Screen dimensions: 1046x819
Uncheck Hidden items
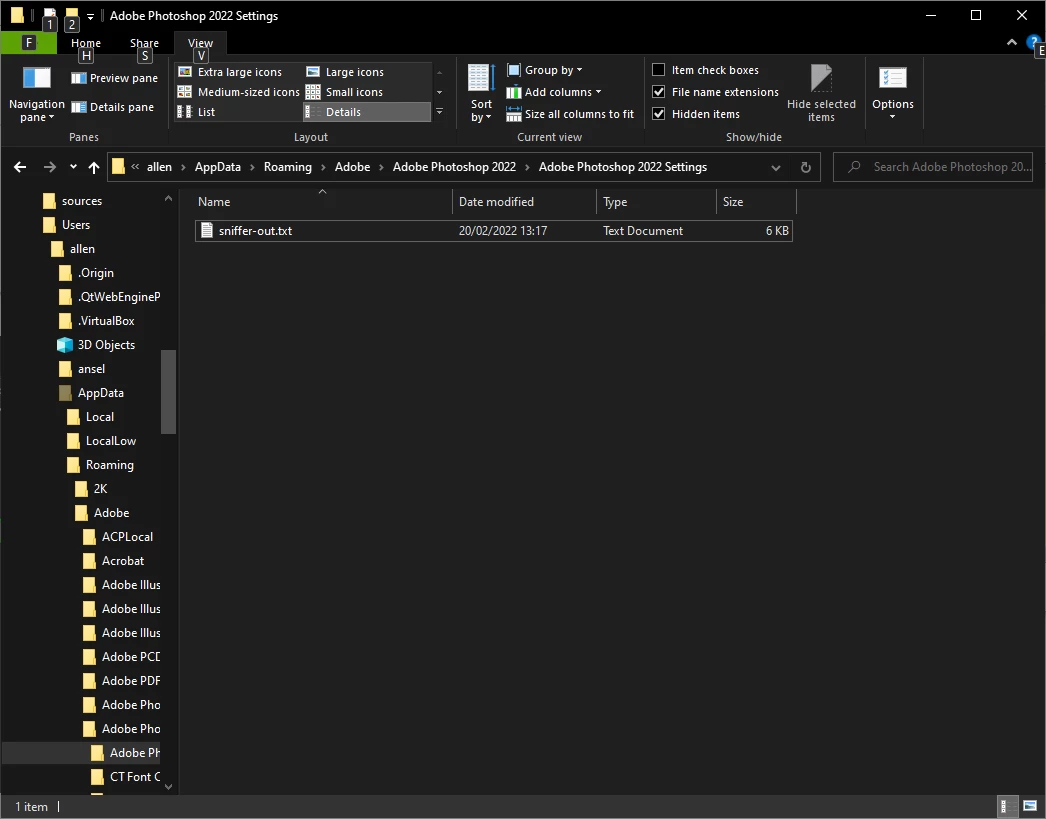pos(658,113)
